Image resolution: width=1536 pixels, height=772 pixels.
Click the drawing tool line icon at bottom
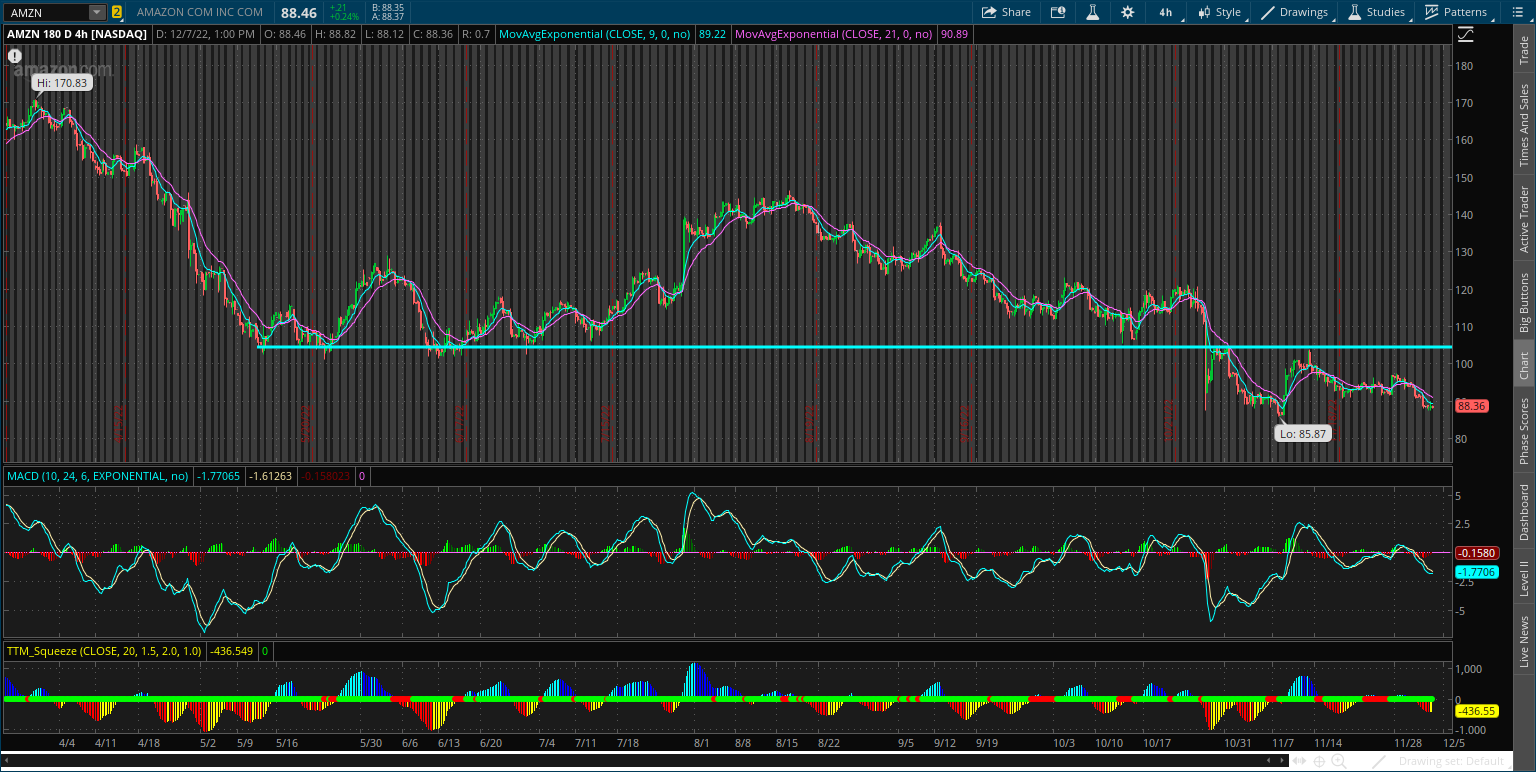1381,762
